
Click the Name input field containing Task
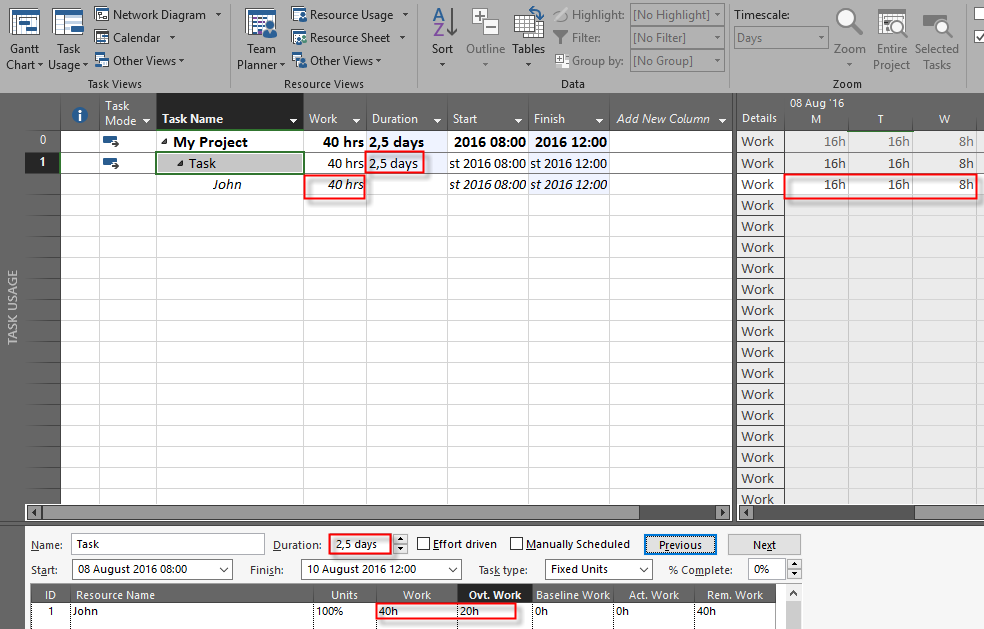click(167, 545)
